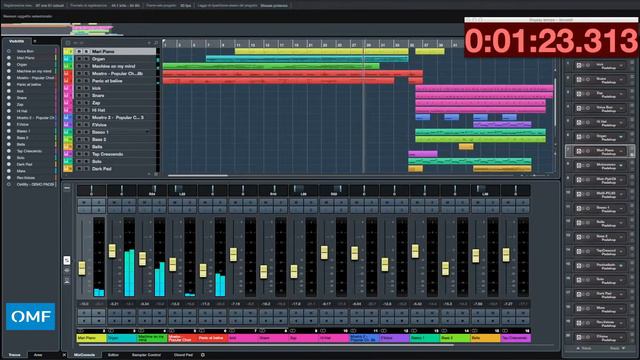This screenshot has width=640, height=360.
Task: Toggle Voice Bon visibility dot
Action: (9, 51)
